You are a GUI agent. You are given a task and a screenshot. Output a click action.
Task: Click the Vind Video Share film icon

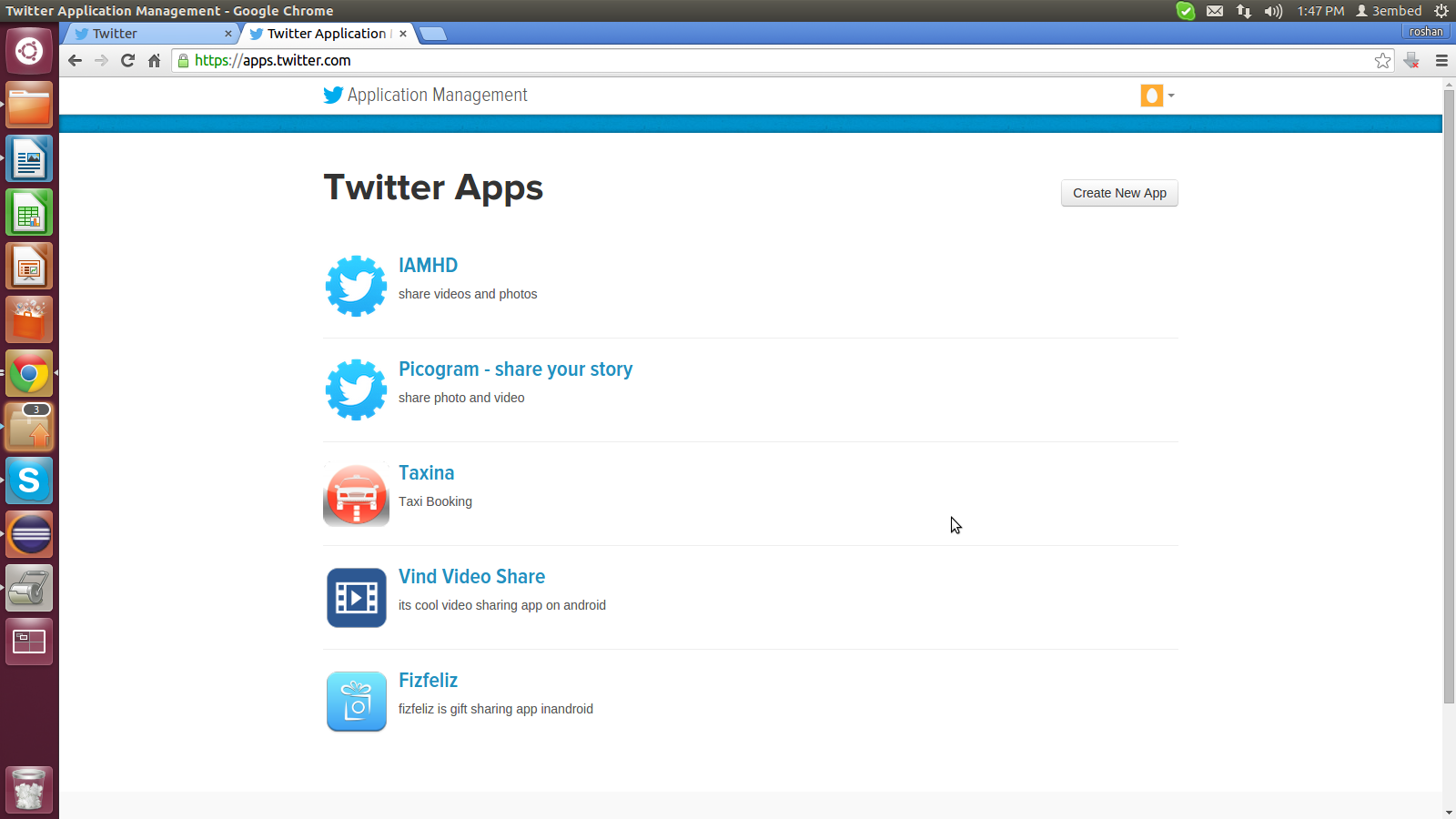pos(356,598)
